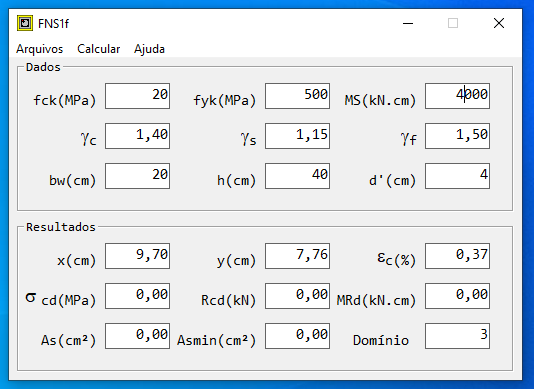Select the γf coefficient field
534x389 pixels.
tap(457, 136)
